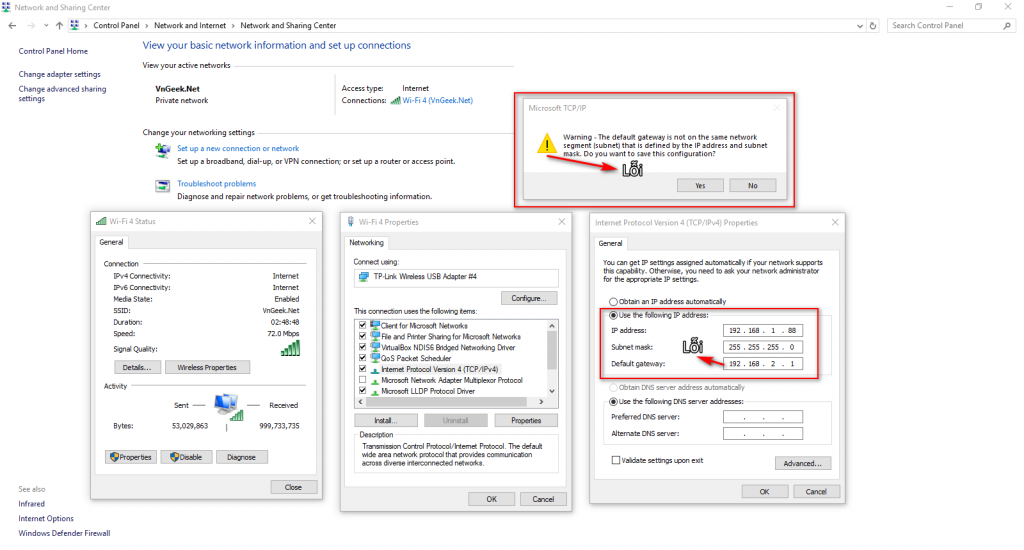
Task: Click the Wi-Fi signal icon beside Connections
Action: tap(395, 101)
